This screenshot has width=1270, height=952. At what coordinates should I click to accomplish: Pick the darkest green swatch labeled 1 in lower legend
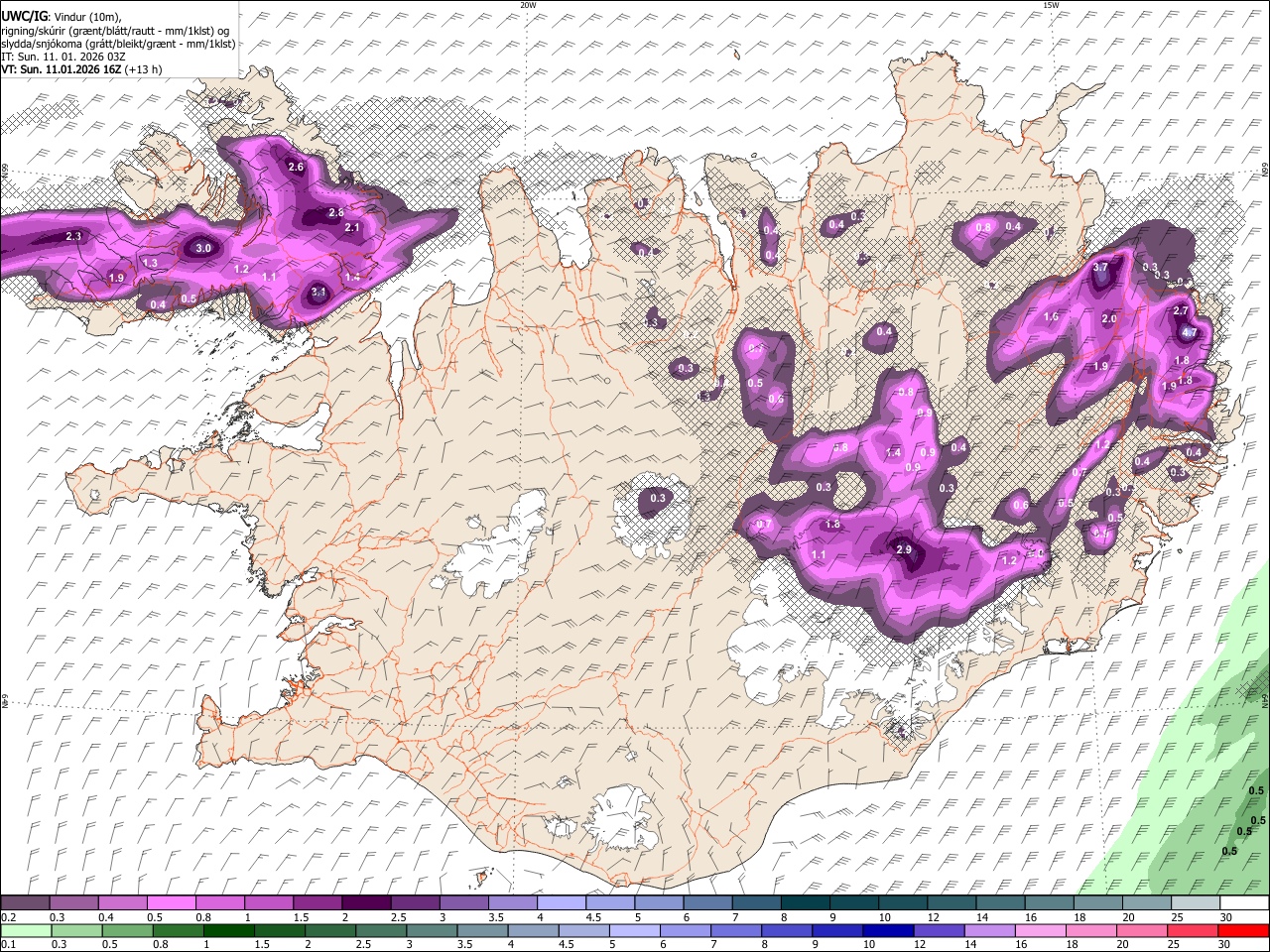[228, 930]
